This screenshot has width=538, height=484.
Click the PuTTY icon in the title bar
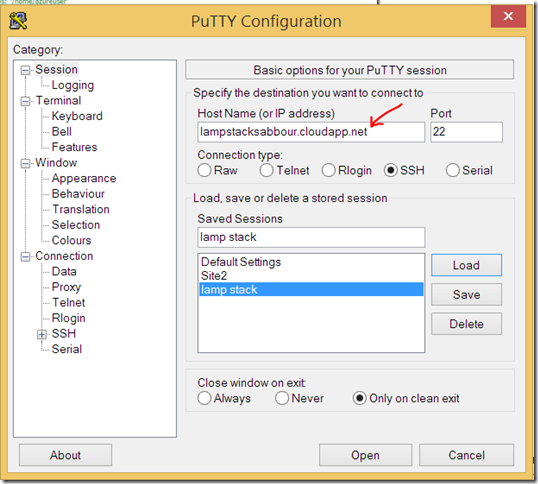(x=18, y=21)
